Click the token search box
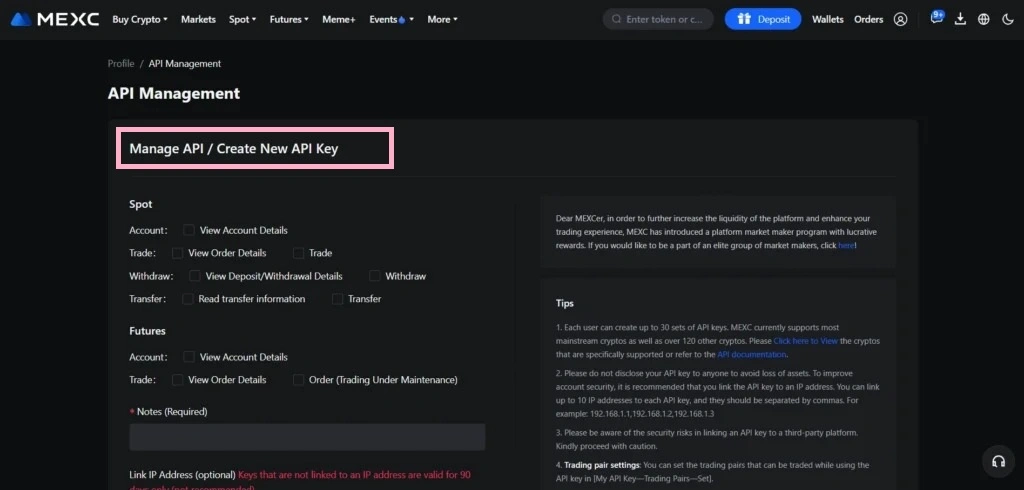 pyautogui.click(x=658, y=20)
